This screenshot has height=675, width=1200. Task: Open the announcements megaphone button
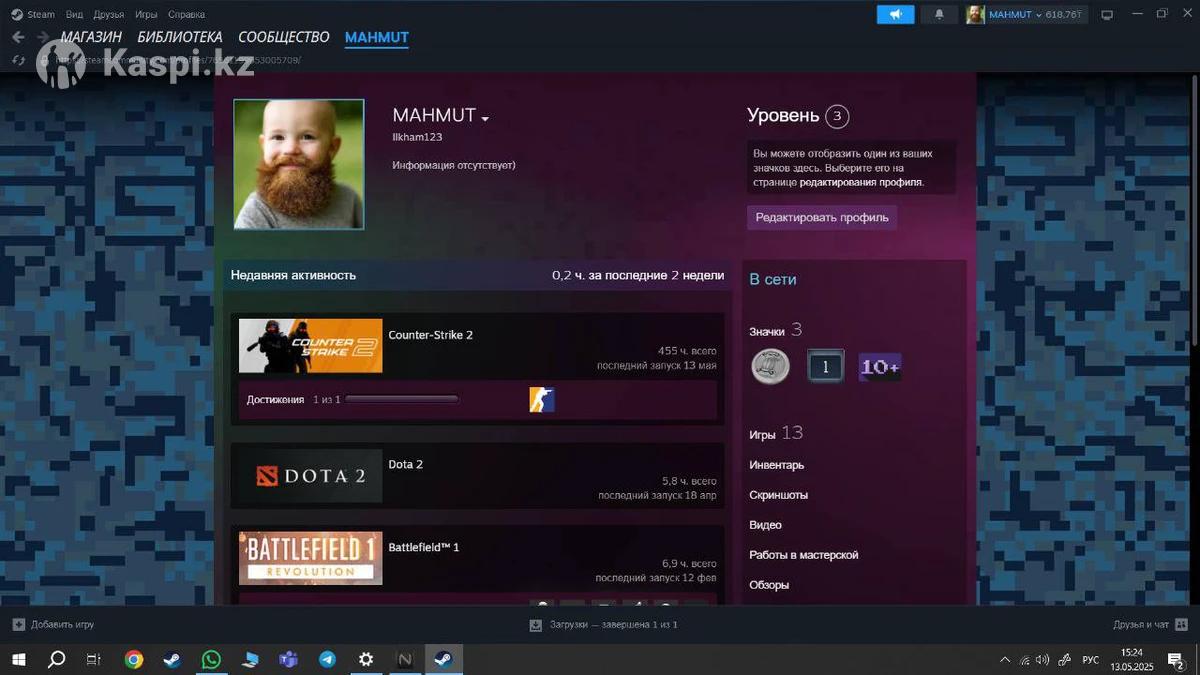pos(895,14)
